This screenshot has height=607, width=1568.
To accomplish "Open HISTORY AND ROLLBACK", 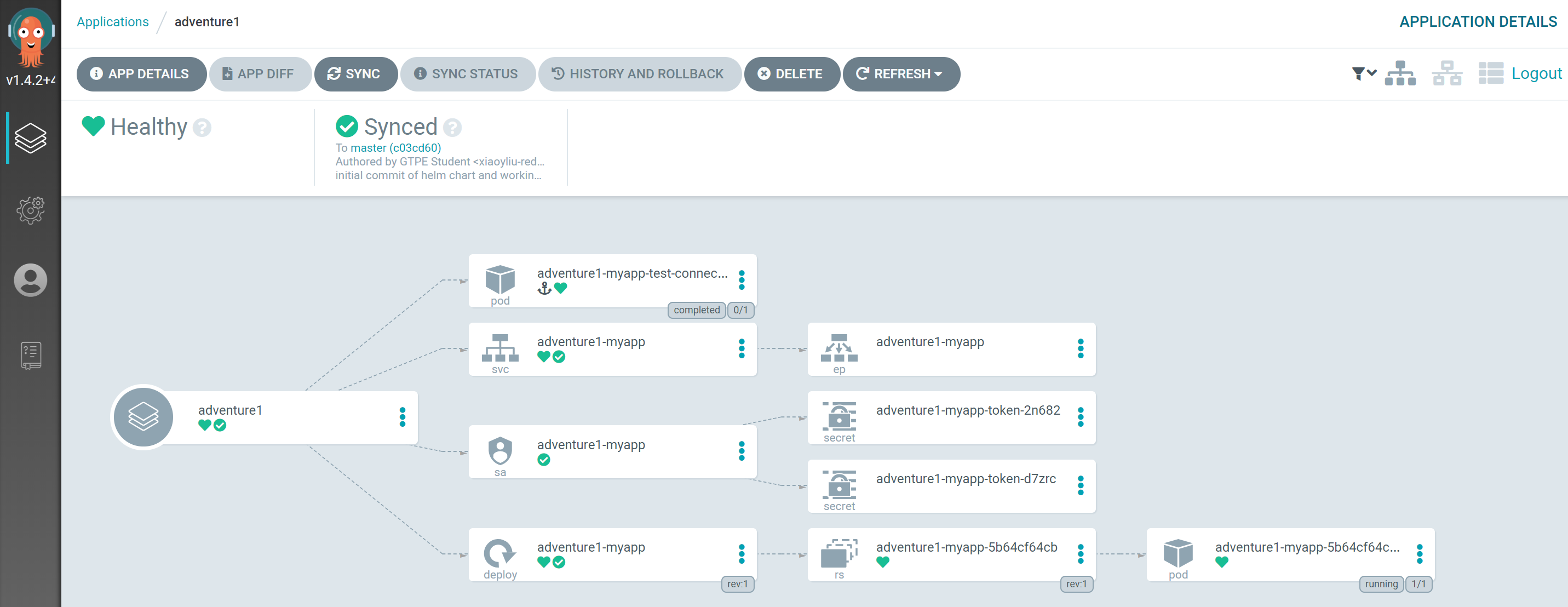I will click(640, 73).
